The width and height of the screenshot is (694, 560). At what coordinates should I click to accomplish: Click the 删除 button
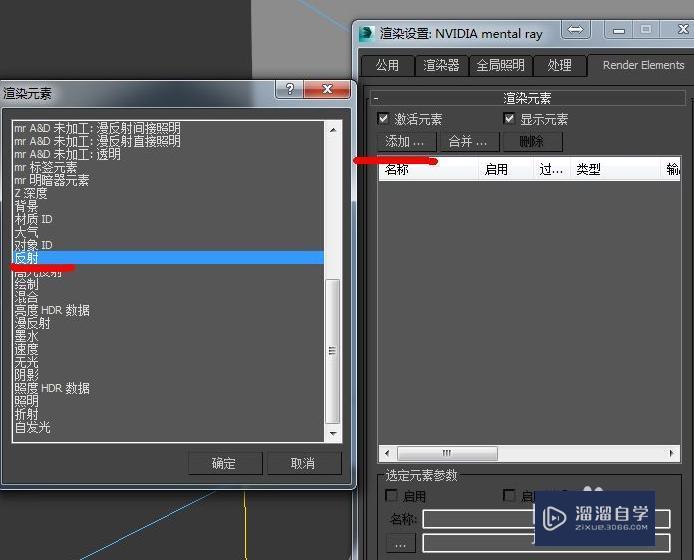pyautogui.click(x=532, y=142)
